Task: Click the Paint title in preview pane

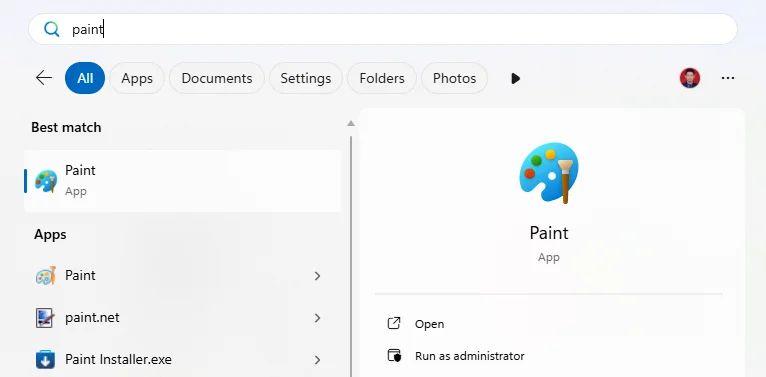Action: (549, 233)
